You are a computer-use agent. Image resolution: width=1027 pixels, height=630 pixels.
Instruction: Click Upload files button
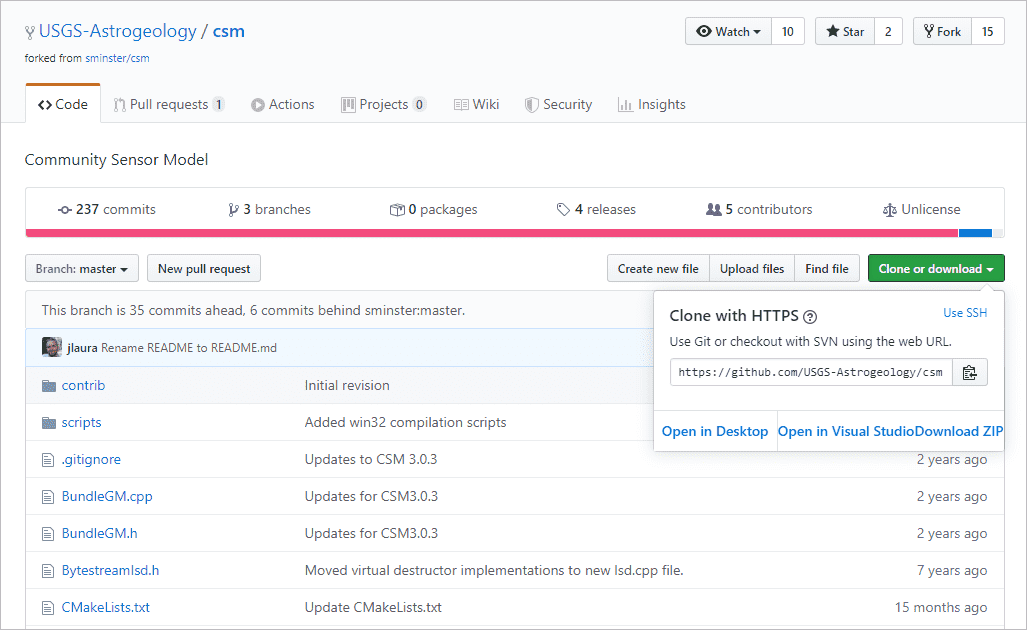point(752,269)
